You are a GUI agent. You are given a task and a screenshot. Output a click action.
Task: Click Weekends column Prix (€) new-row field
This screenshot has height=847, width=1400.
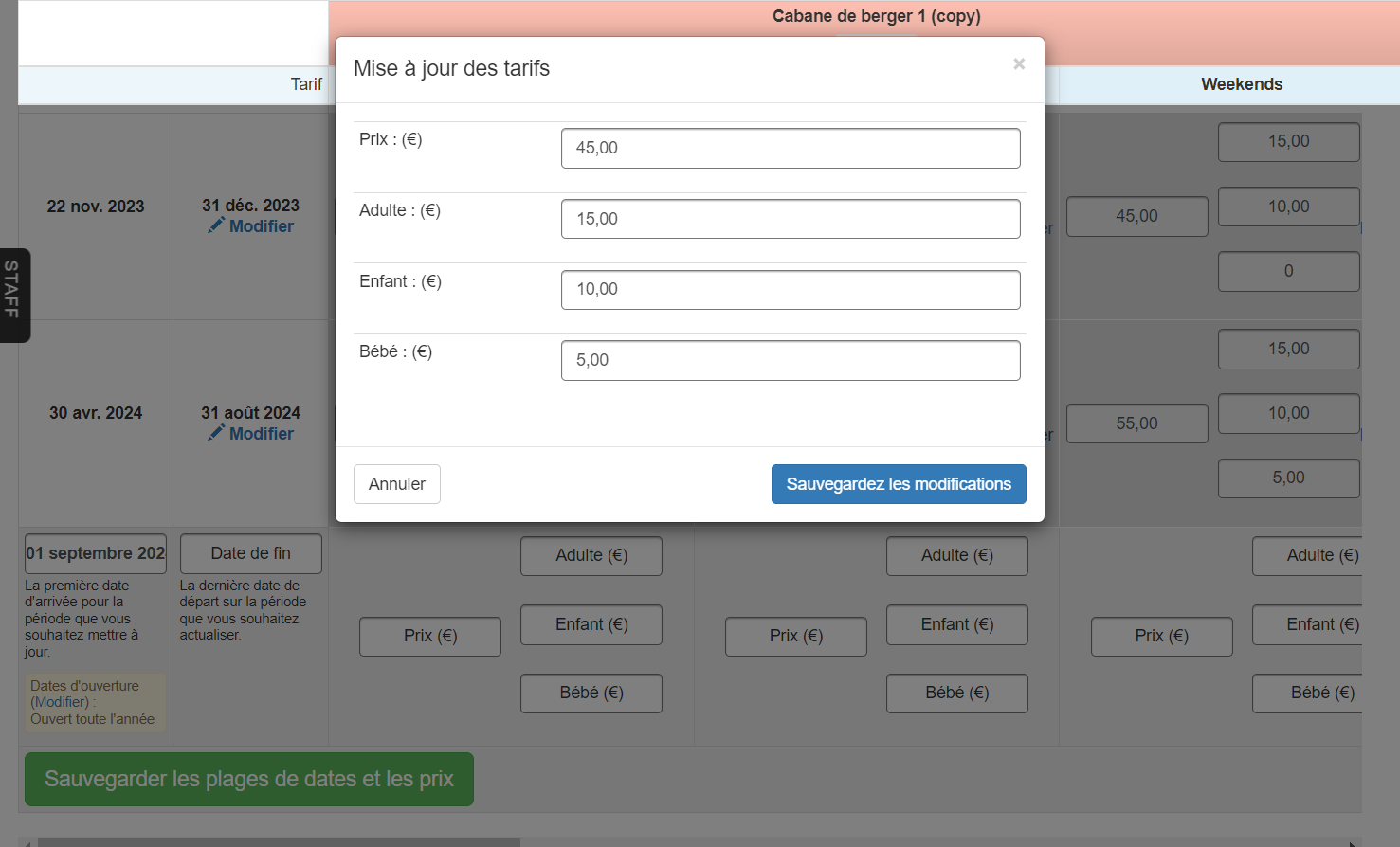pyautogui.click(x=1162, y=636)
